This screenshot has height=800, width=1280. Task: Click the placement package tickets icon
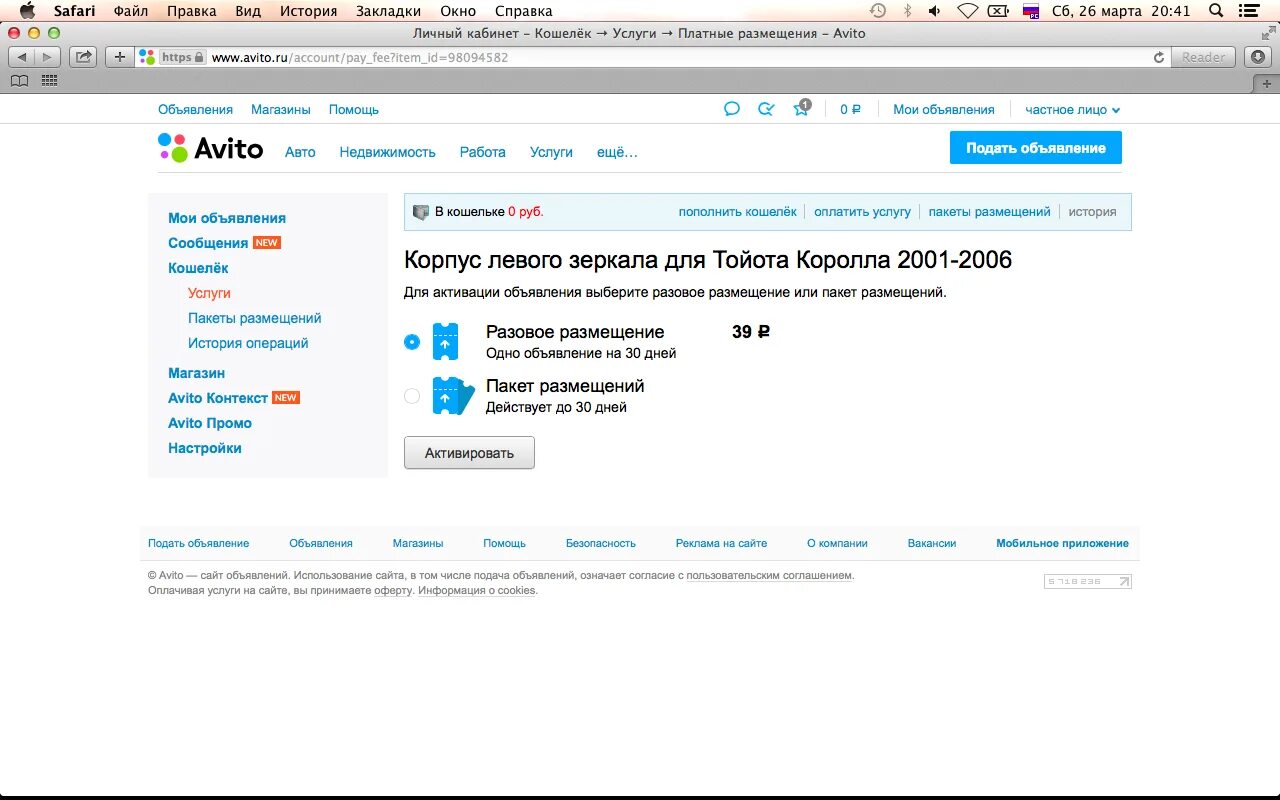452,395
